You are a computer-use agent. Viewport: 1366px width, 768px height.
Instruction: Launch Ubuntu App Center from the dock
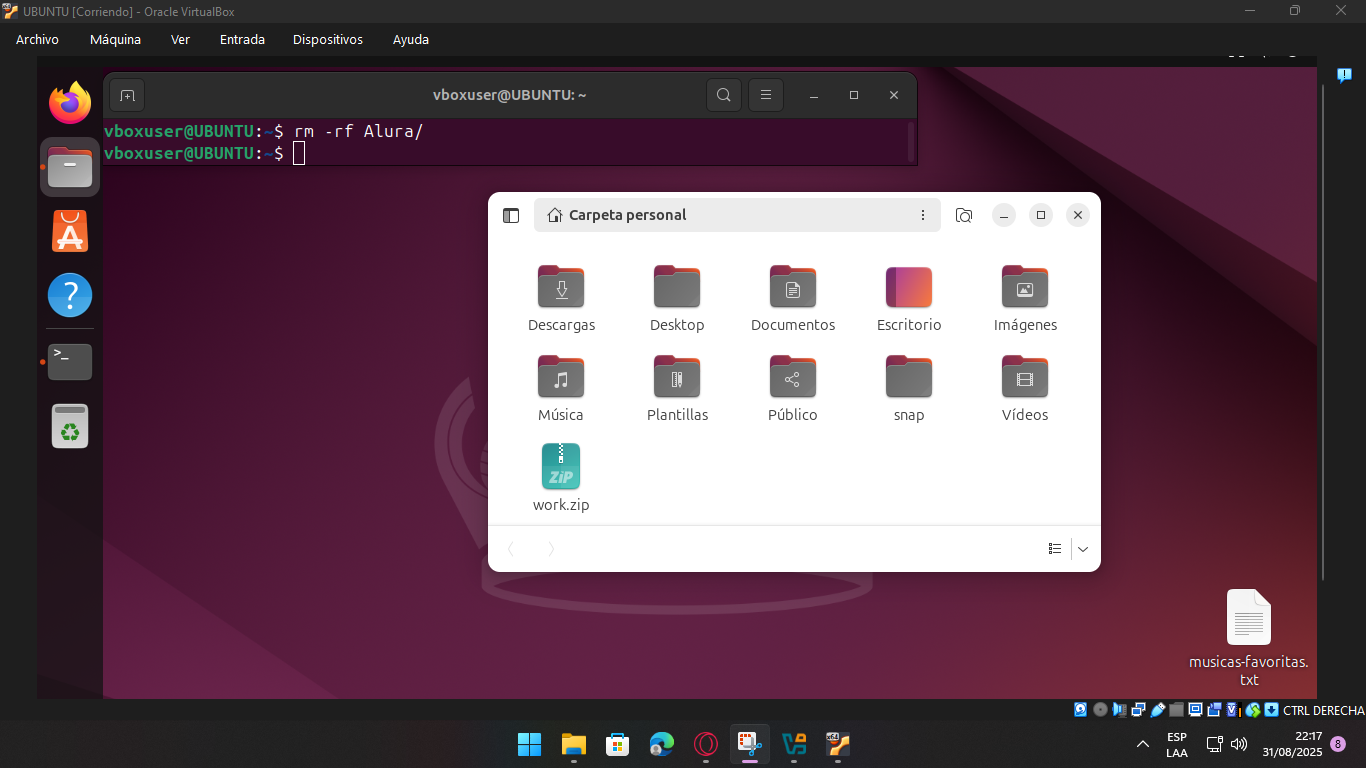pos(70,231)
